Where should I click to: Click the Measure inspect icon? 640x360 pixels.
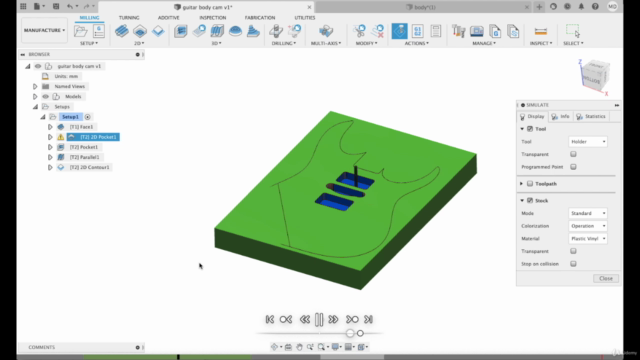[540, 31]
